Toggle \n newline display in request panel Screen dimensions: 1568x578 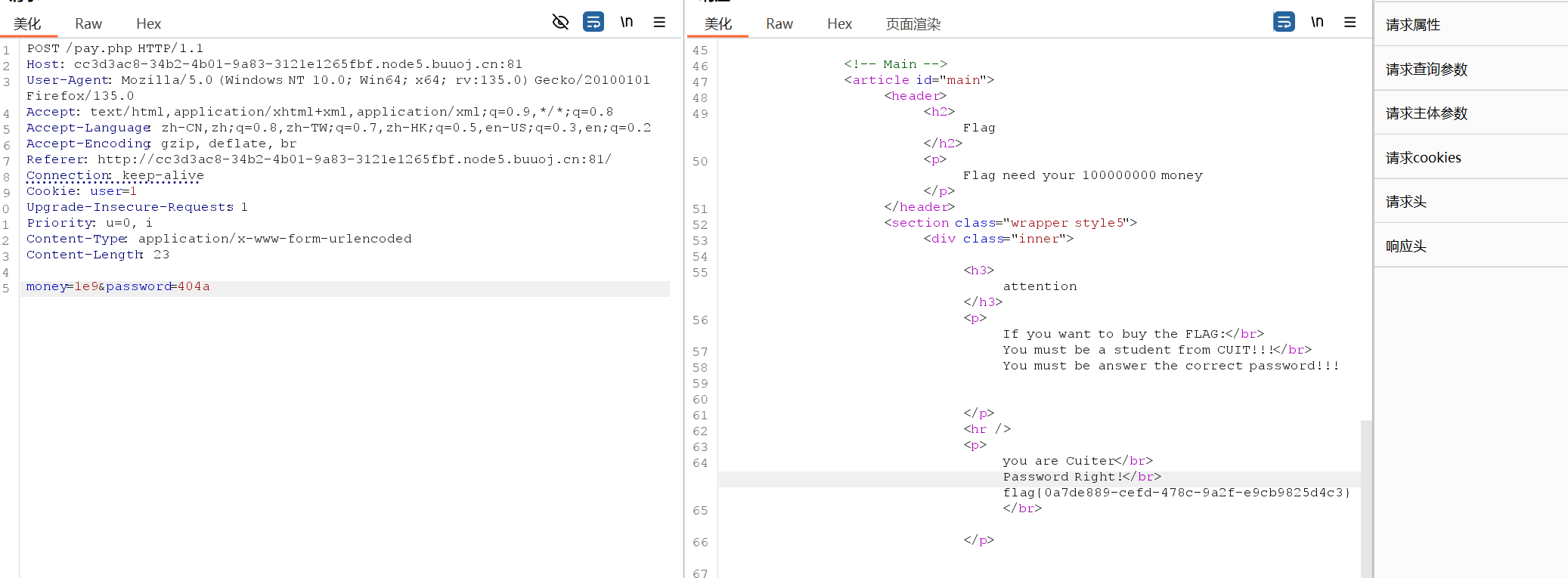click(627, 22)
